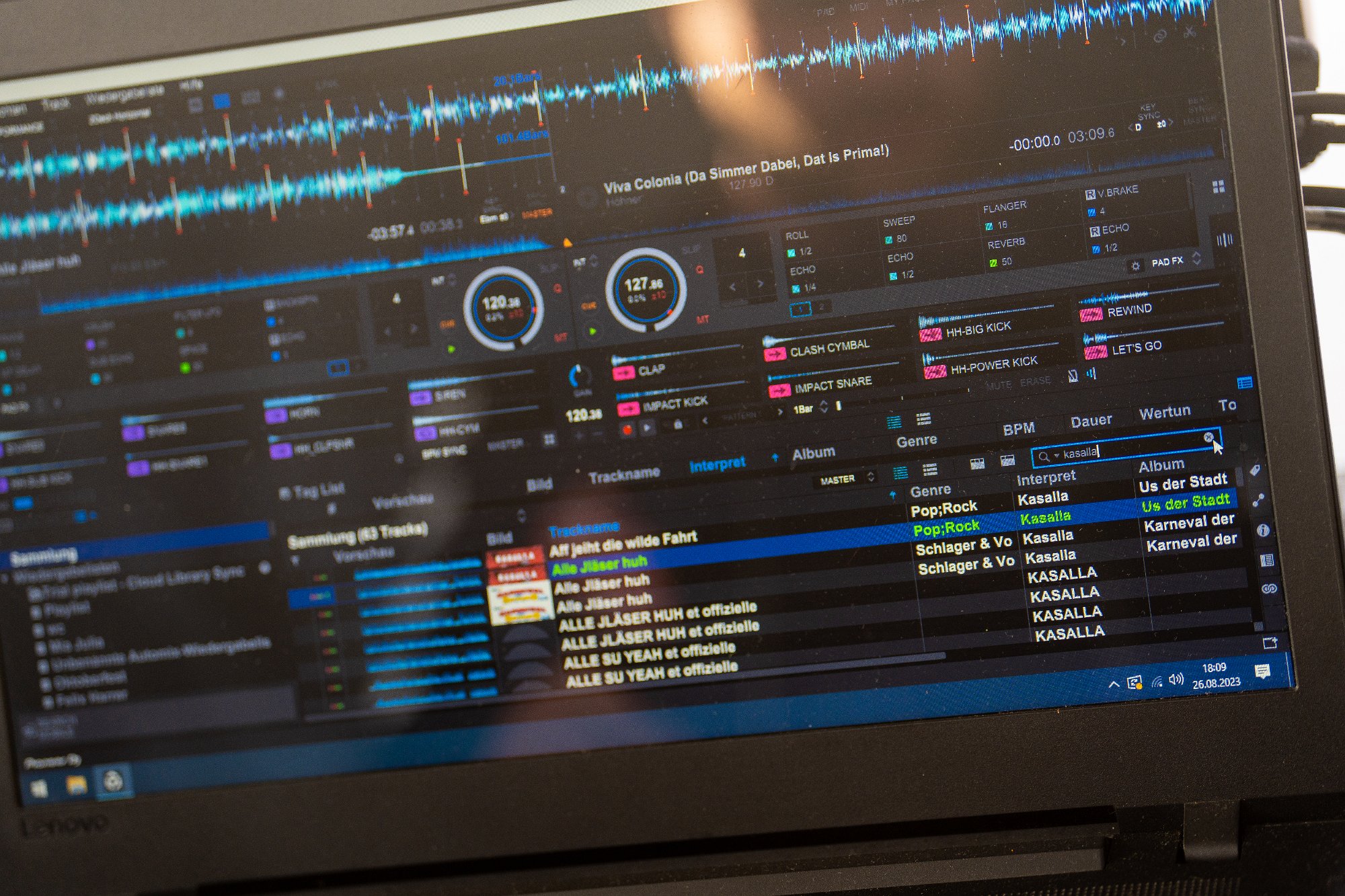This screenshot has height=896, width=1345.
Task: Click the tag icon in right sidebar
Action: (x=1255, y=471)
